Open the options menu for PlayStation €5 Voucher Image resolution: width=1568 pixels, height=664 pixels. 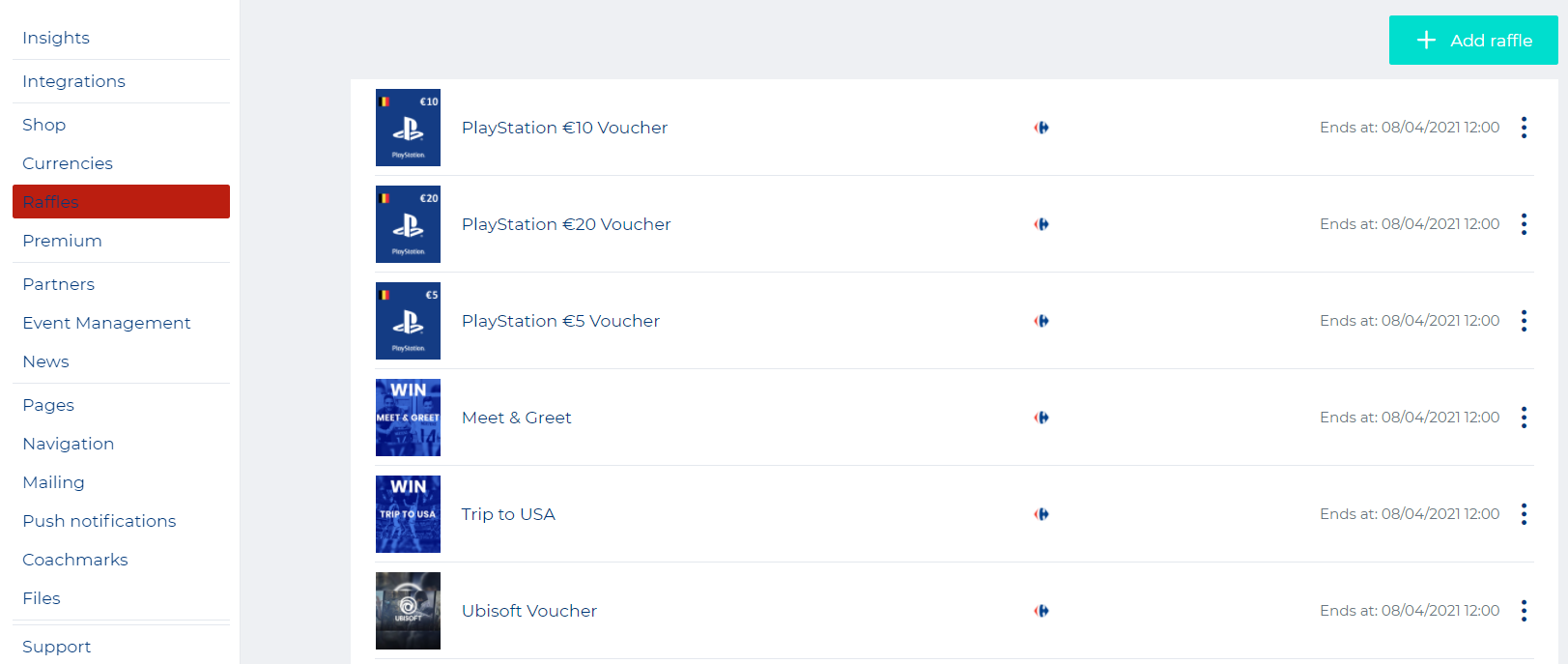(1524, 321)
